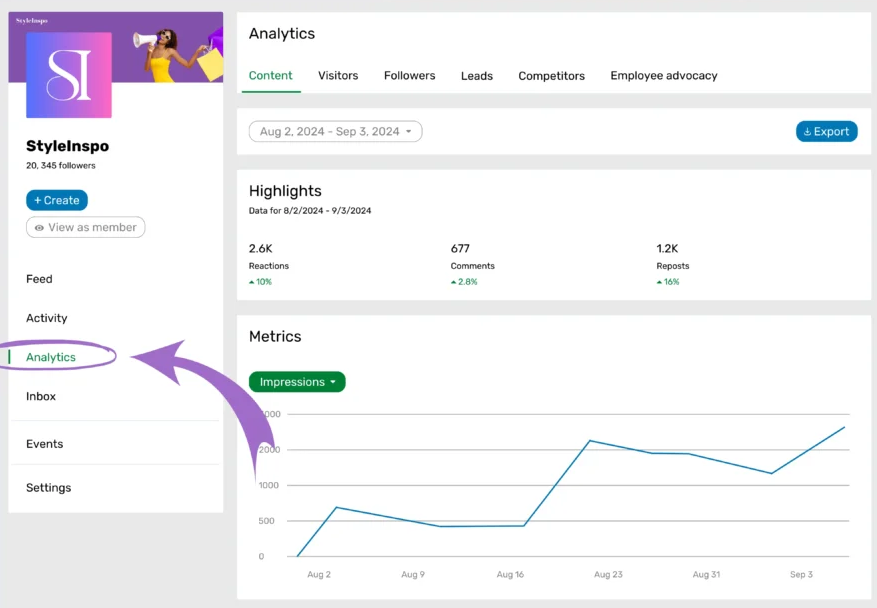The height and width of the screenshot is (608, 877).
Task: Switch to the Competitors tab
Action: click(551, 76)
